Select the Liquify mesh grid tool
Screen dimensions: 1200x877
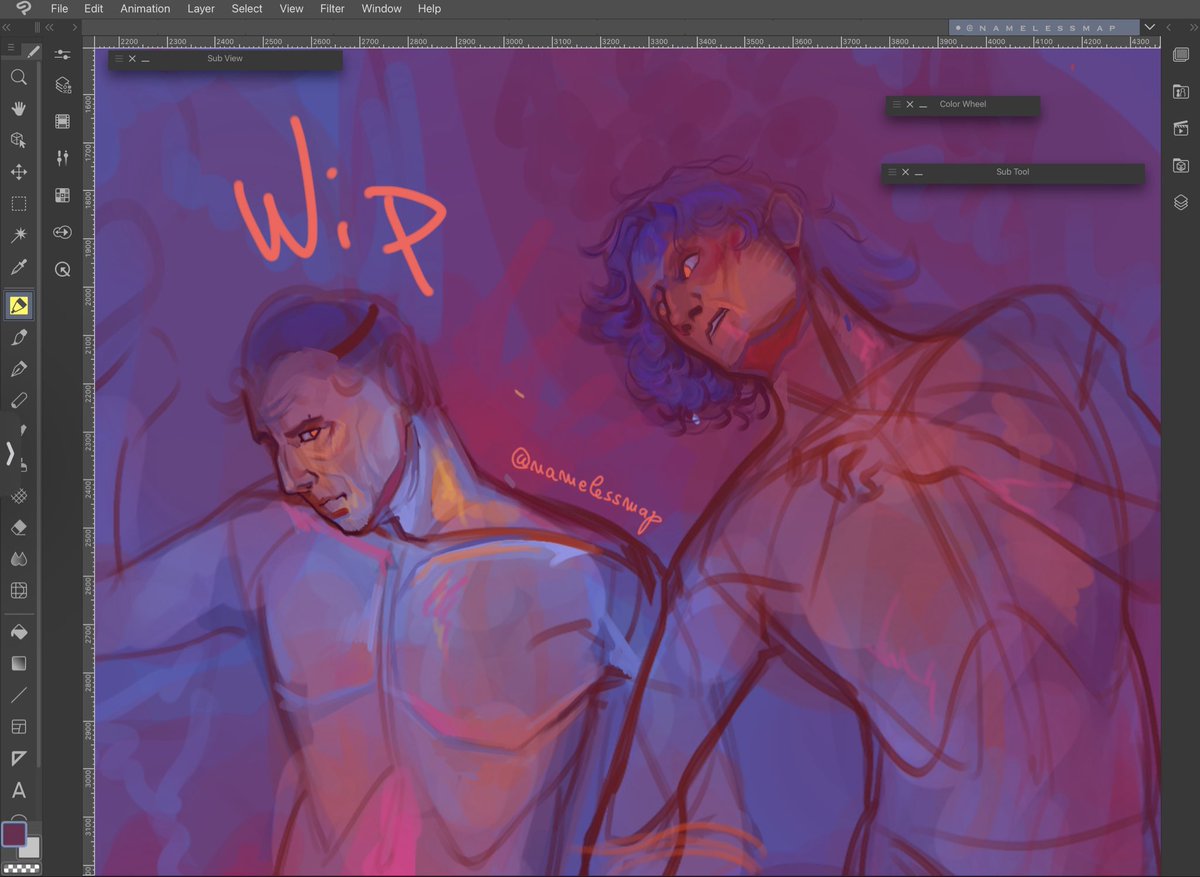pyautogui.click(x=18, y=590)
